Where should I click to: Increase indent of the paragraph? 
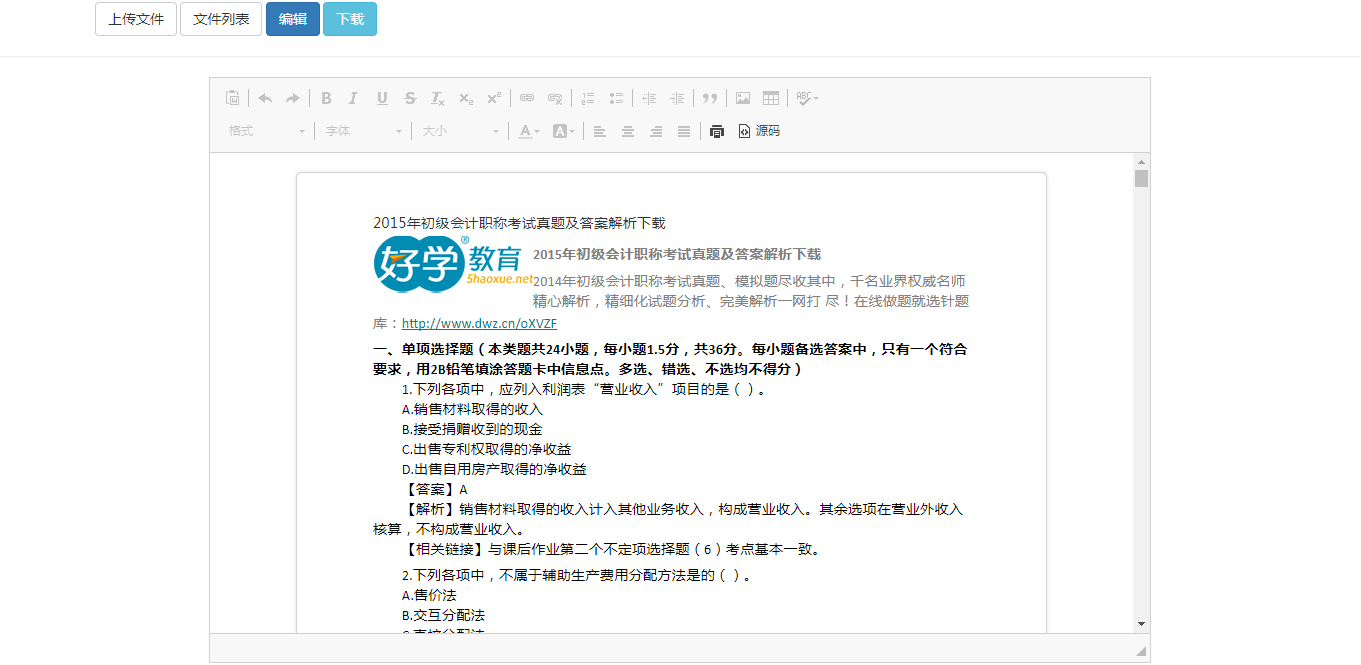(677, 98)
